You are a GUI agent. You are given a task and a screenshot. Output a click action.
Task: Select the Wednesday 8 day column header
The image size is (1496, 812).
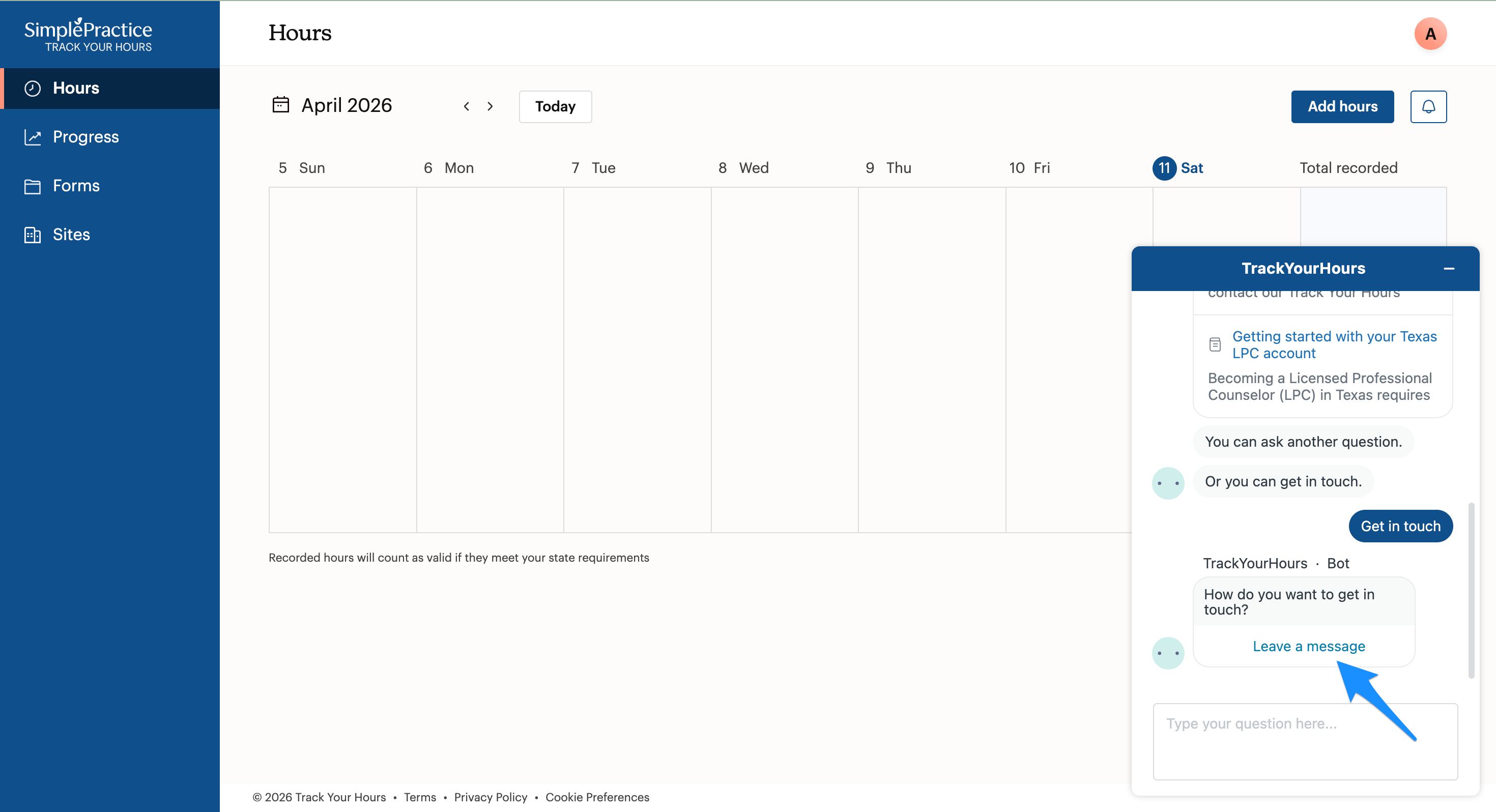pos(743,168)
